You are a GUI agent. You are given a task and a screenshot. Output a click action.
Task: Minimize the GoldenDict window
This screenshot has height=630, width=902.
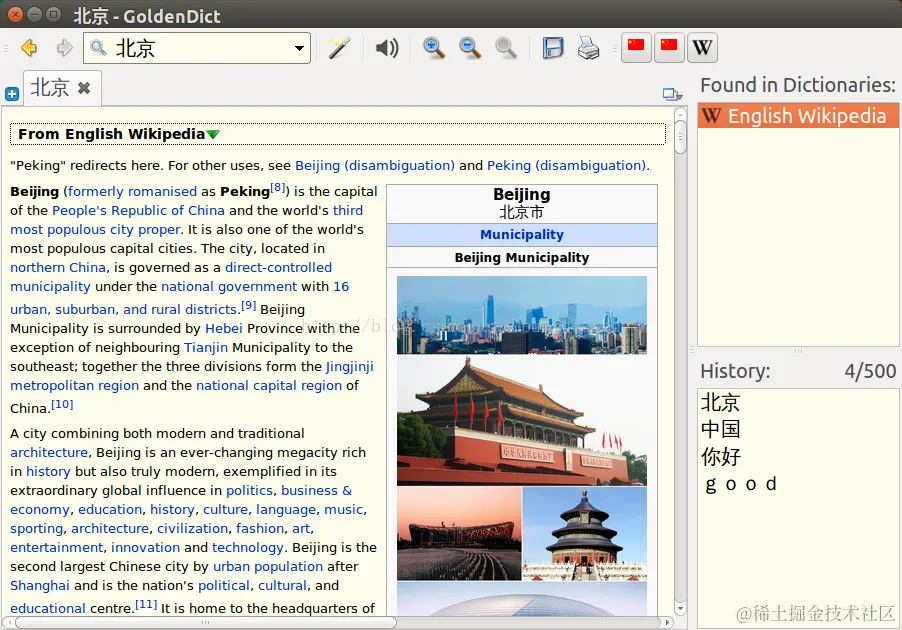35,14
